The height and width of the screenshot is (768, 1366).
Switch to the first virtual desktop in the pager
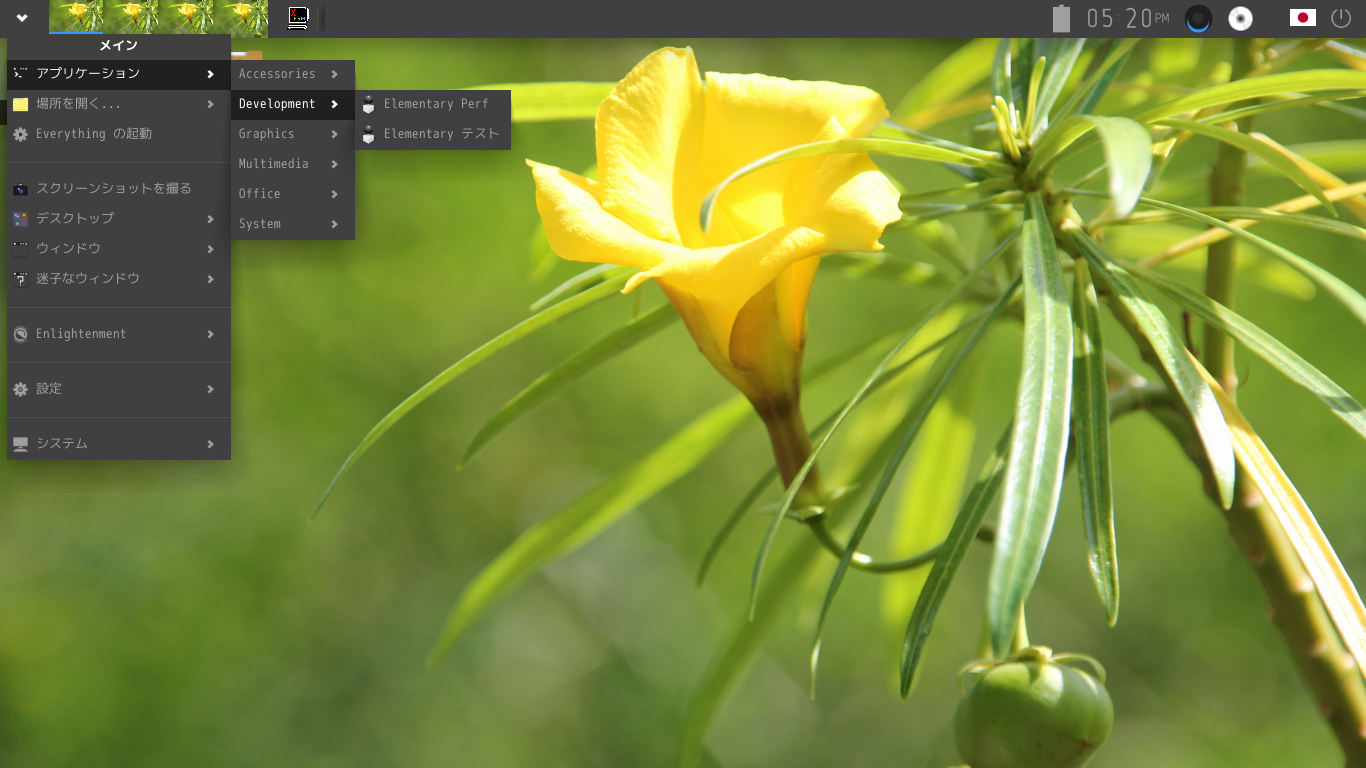[x=76, y=18]
